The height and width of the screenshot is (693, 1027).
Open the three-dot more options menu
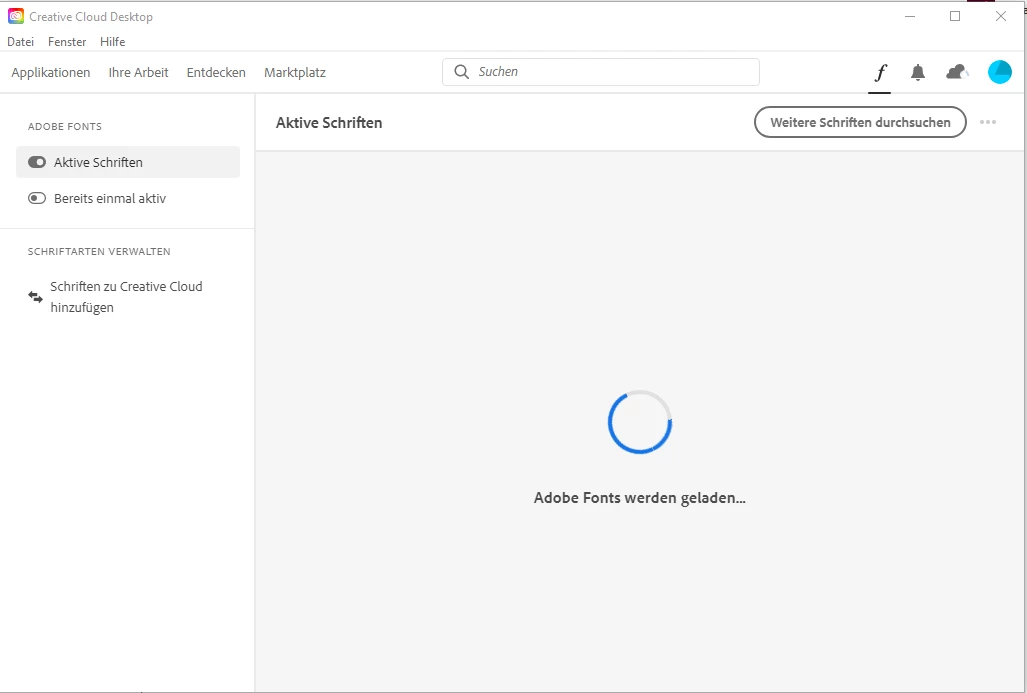click(x=988, y=122)
